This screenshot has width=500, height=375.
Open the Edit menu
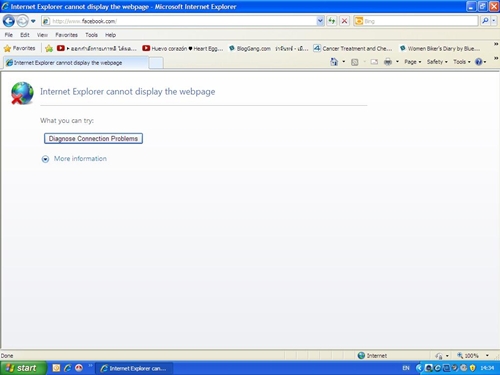[x=25, y=35]
